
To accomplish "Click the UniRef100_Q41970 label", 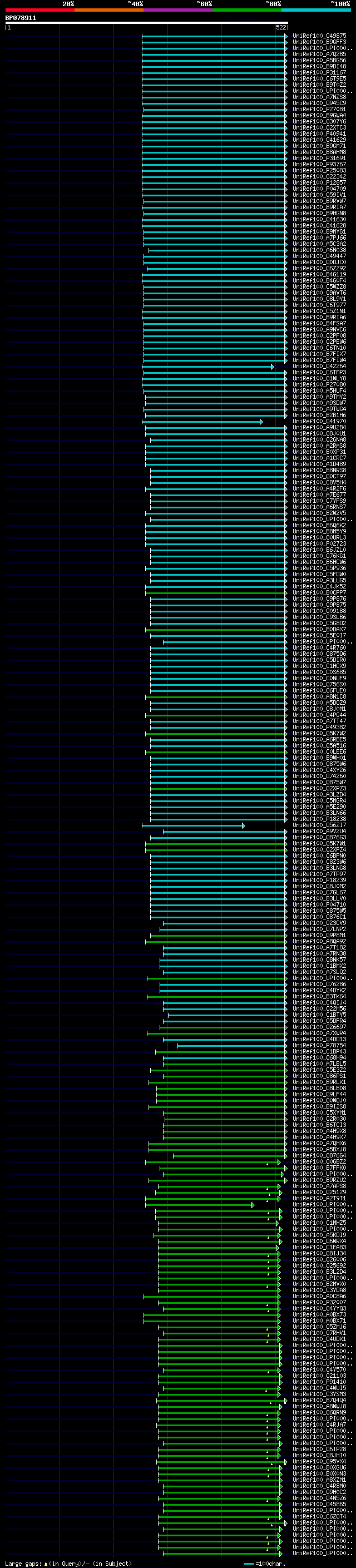I will [319, 421].
